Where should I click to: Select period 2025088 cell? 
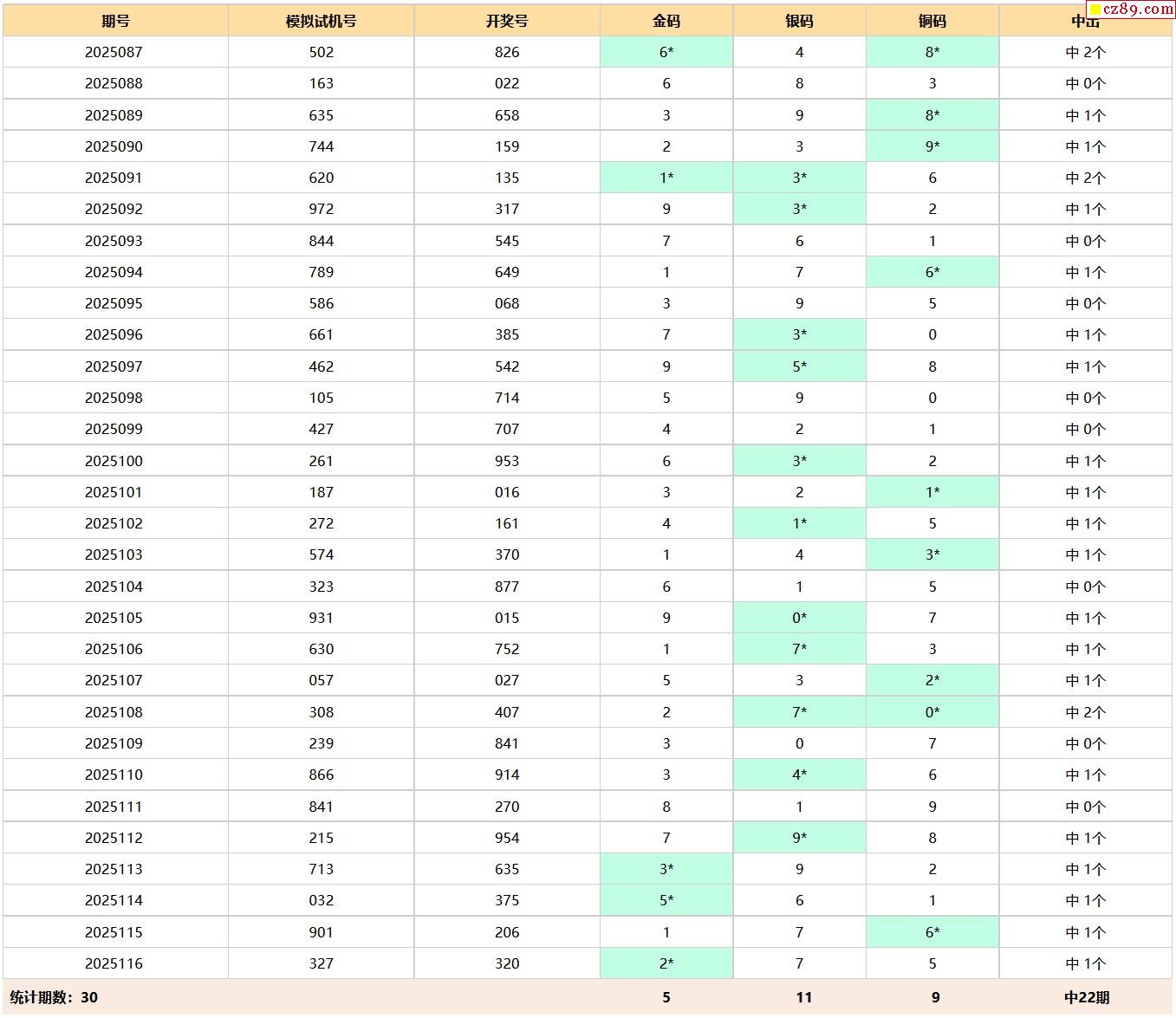coord(114,83)
